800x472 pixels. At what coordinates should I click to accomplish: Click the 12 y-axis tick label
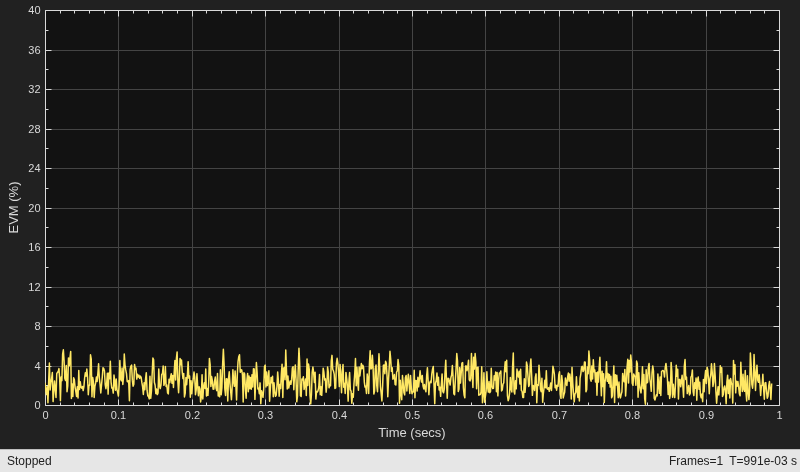click(34, 287)
